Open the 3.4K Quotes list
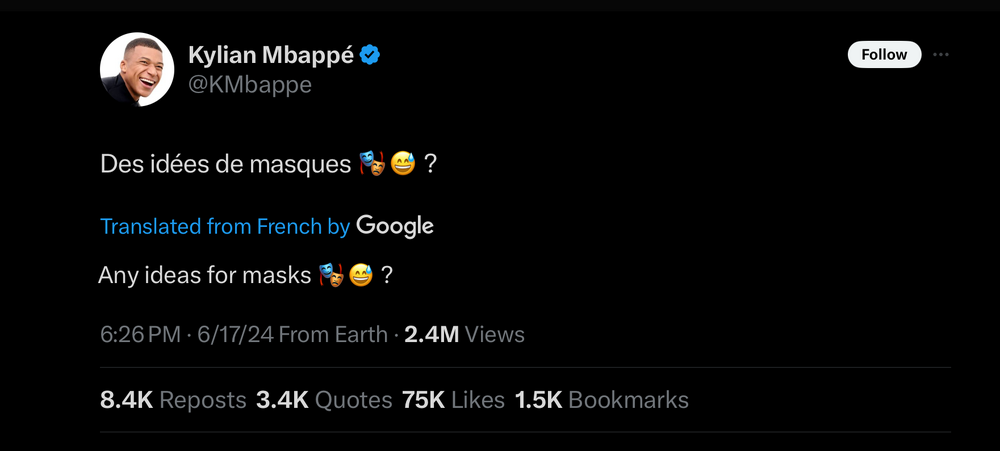Viewport: 1000px width, 451px height. click(x=324, y=400)
